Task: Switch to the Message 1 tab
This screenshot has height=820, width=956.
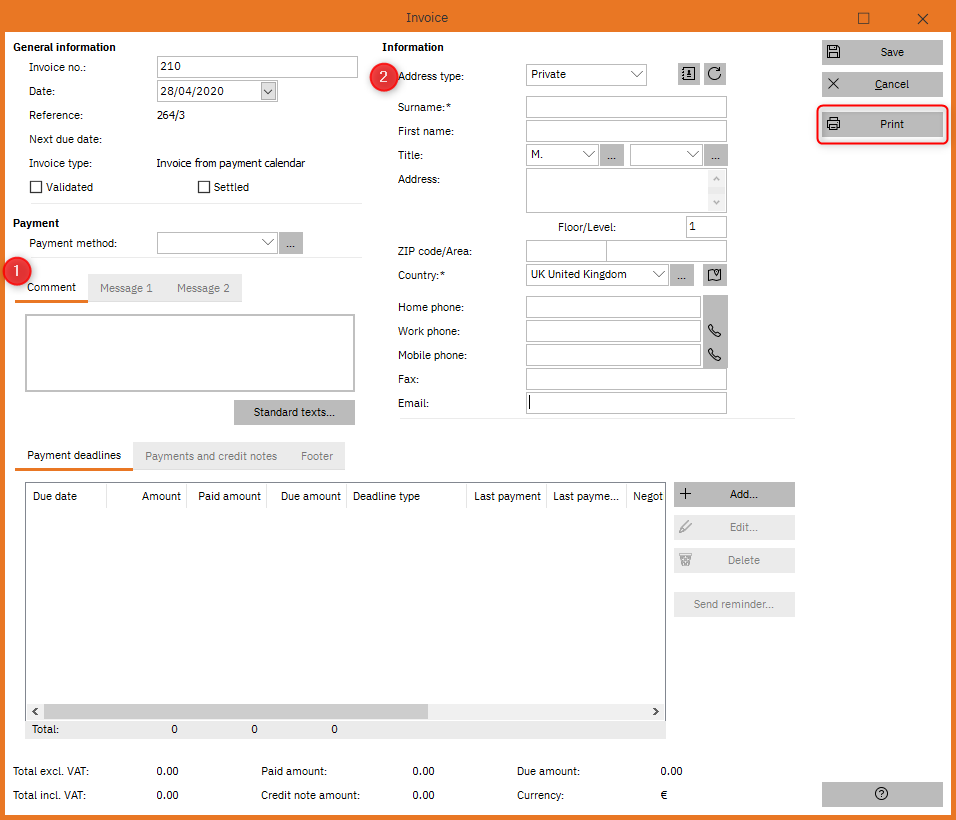Action: [126, 288]
